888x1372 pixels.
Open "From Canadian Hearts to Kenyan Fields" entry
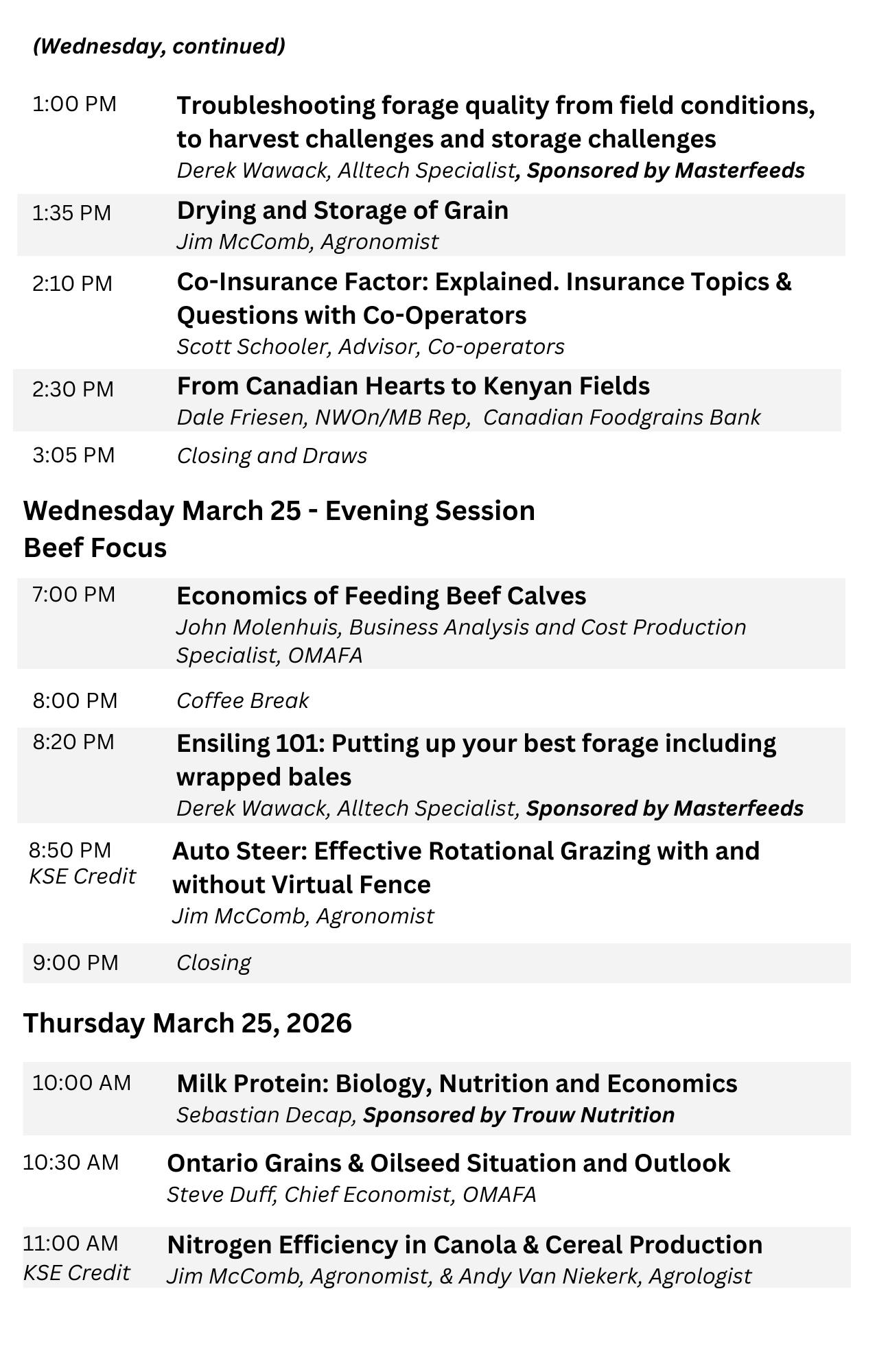tap(413, 386)
